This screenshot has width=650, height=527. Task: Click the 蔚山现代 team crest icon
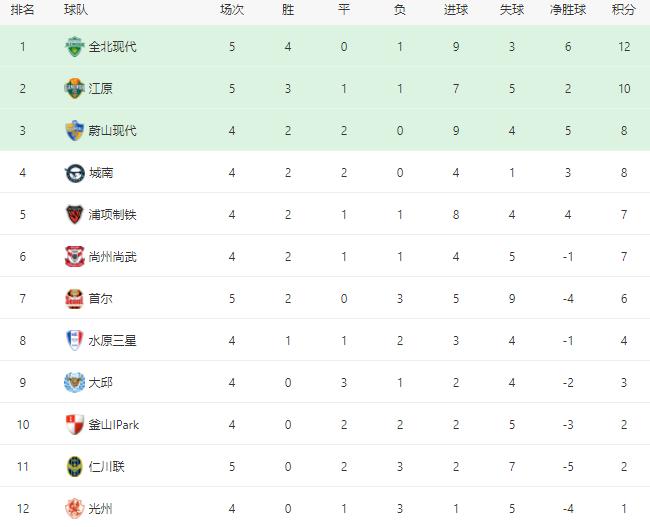tap(75, 131)
